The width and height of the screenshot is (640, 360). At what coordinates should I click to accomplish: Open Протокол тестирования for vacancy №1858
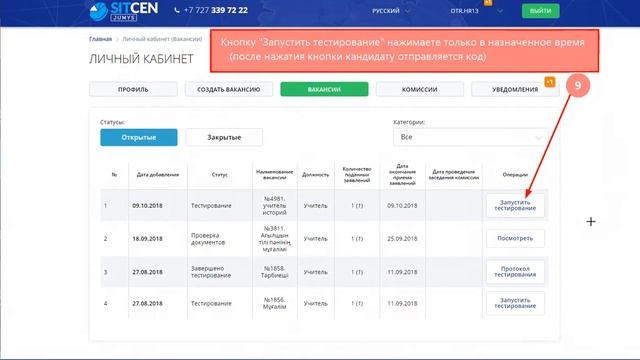(515, 272)
